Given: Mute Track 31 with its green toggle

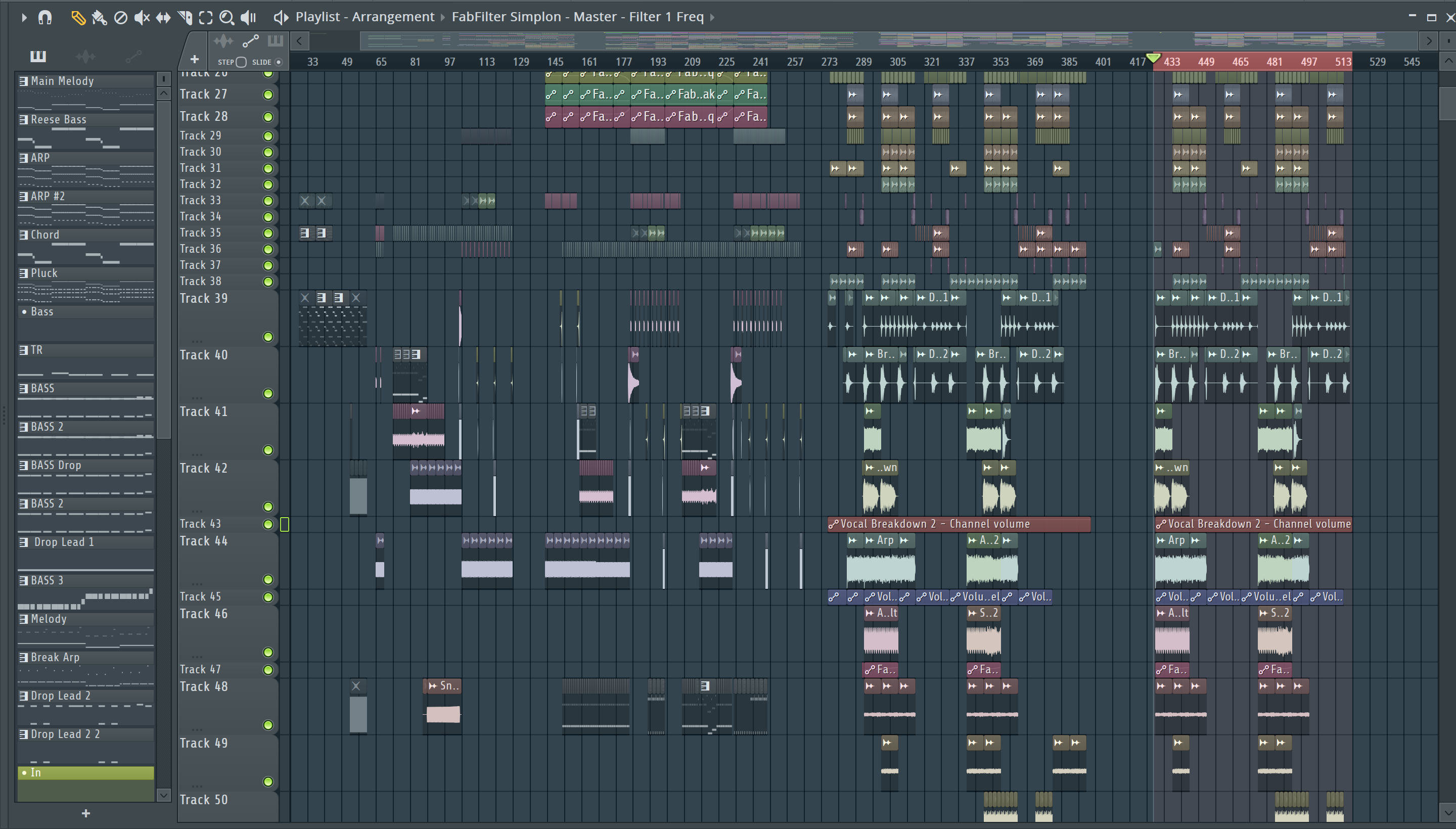Looking at the screenshot, I should [x=268, y=168].
